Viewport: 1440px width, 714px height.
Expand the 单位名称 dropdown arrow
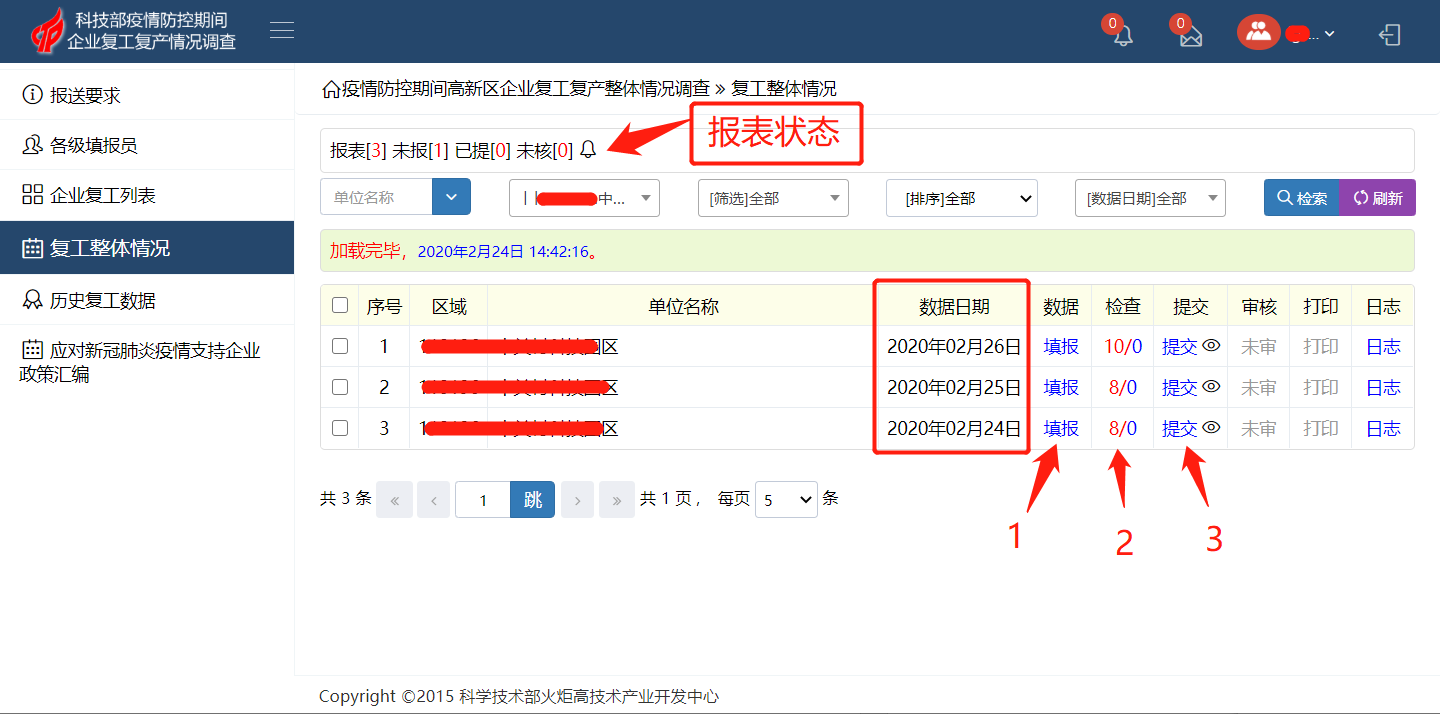point(451,197)
